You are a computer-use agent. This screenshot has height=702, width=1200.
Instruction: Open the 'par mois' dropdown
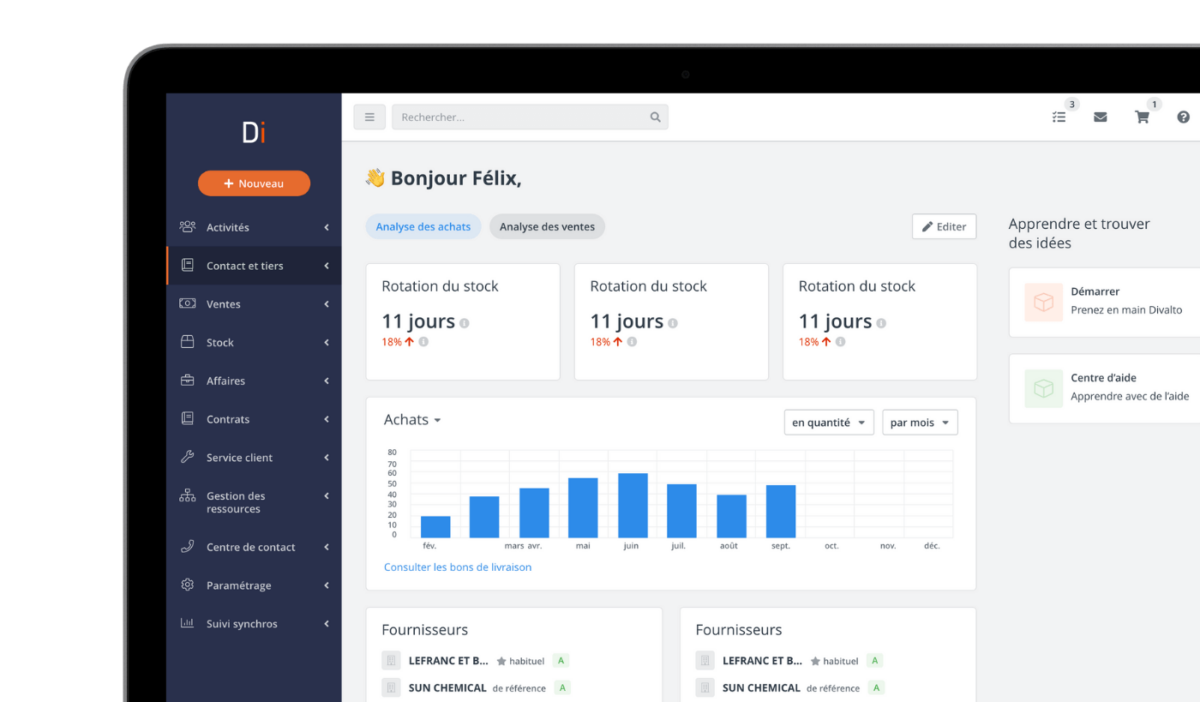[919, 422]
